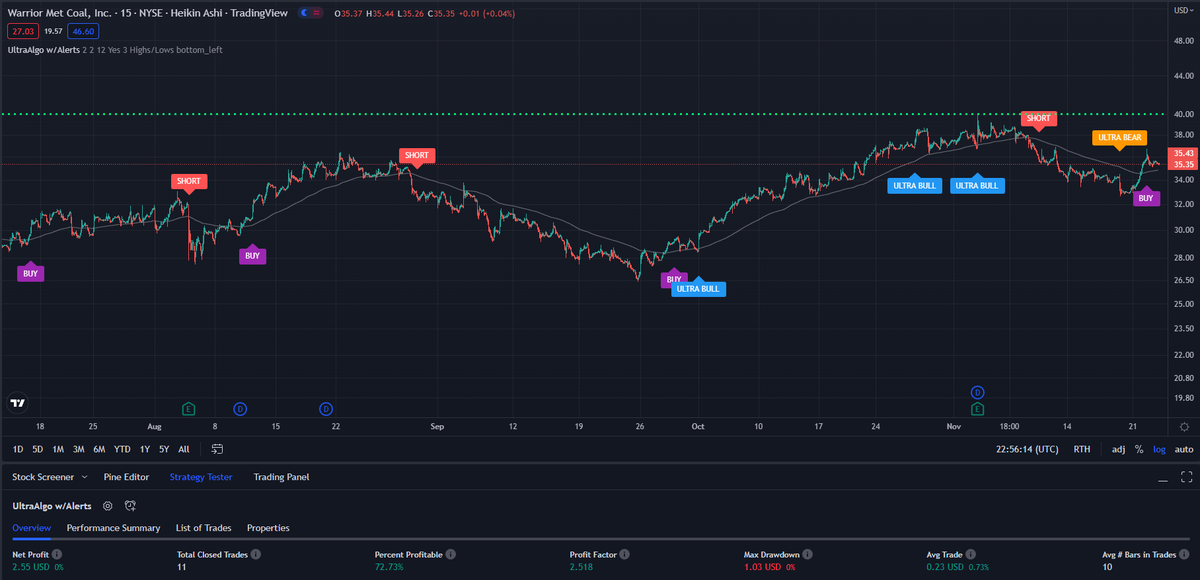Click the ULTRA BEAR signal label

point(1119,138)
